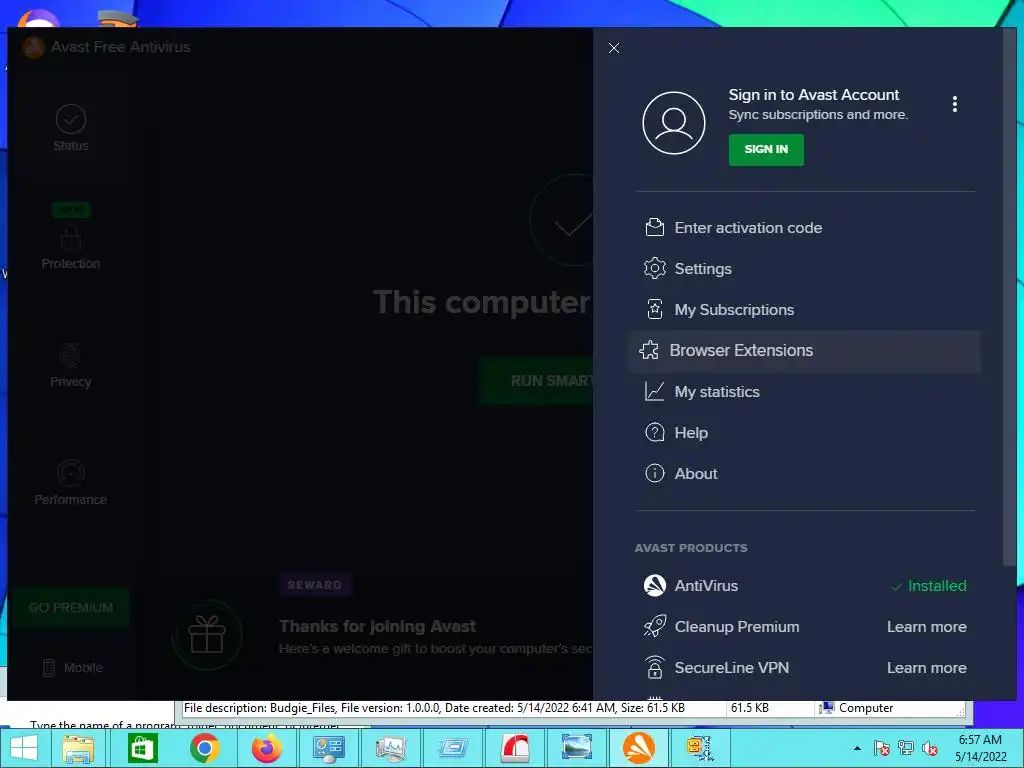This screenshot has width=1024, height=768.
Task: Click the Avast orange icon in taskbar
Action: 639,748
